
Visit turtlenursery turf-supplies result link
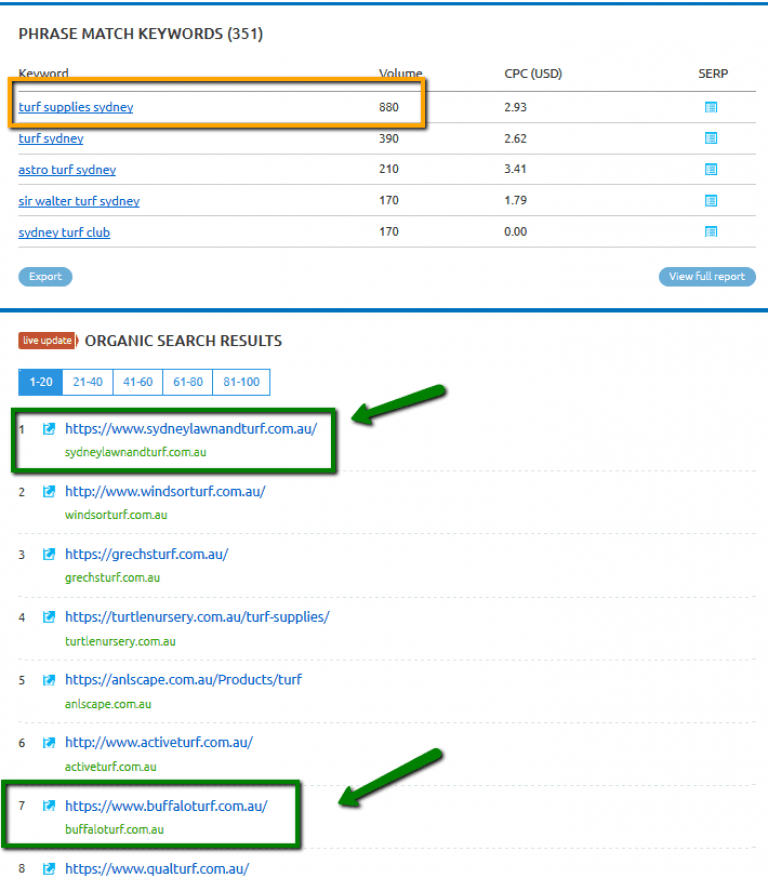[197, 617]
